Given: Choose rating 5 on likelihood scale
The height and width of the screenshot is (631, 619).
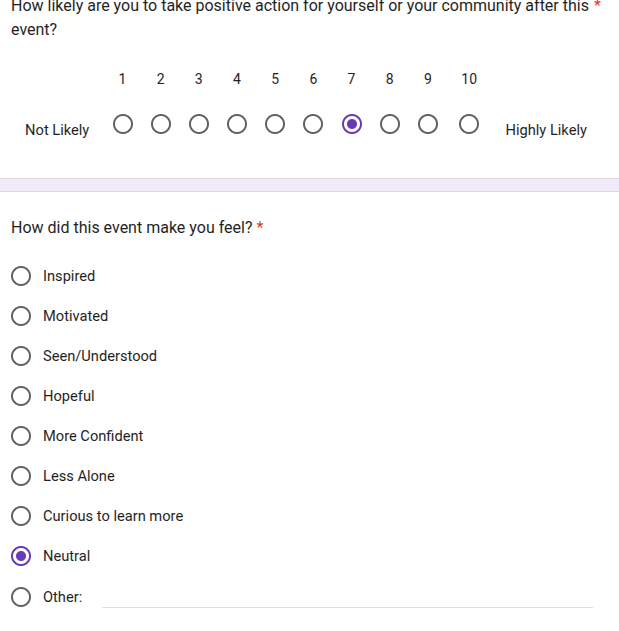Looking at the screenshot, I should click(275, 125).
